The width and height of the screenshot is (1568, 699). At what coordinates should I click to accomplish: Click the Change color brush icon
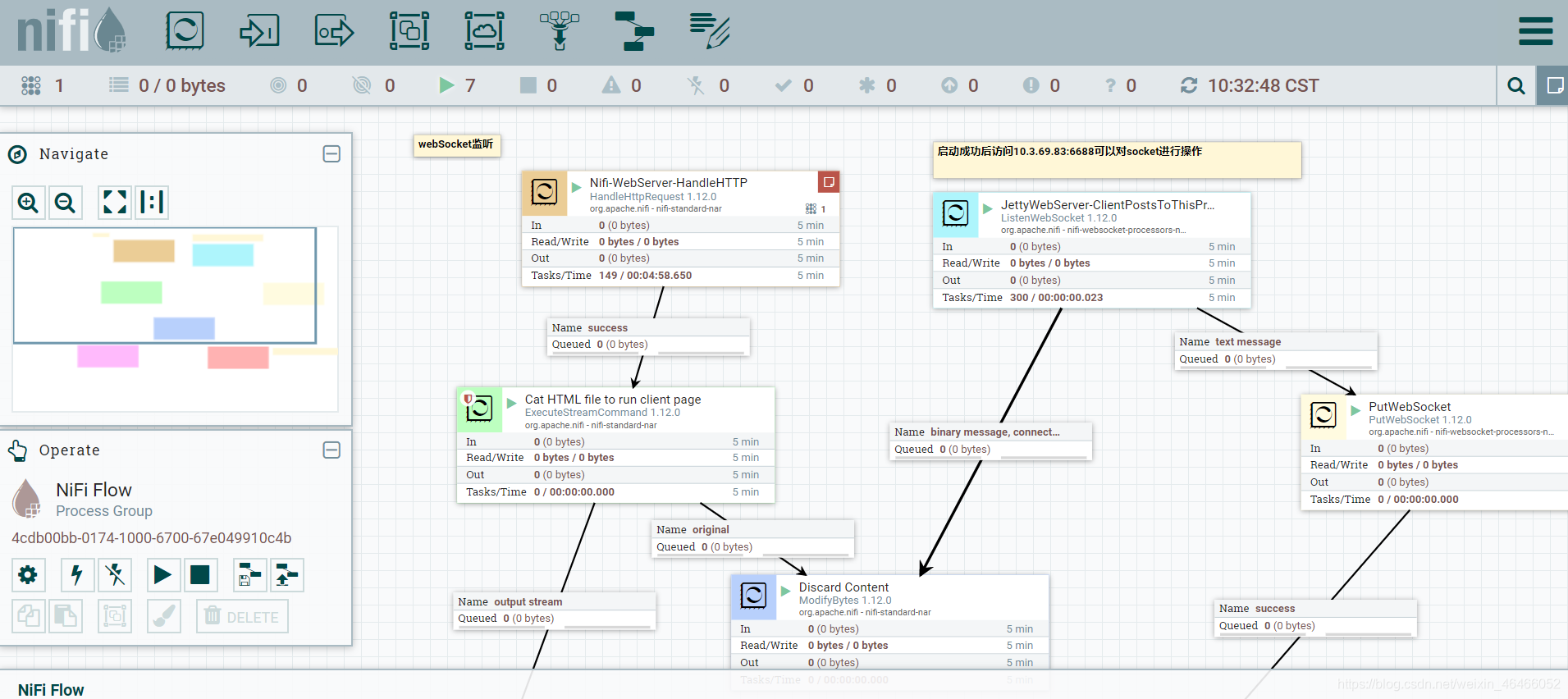pyautogui.click(x=164, y=616)
